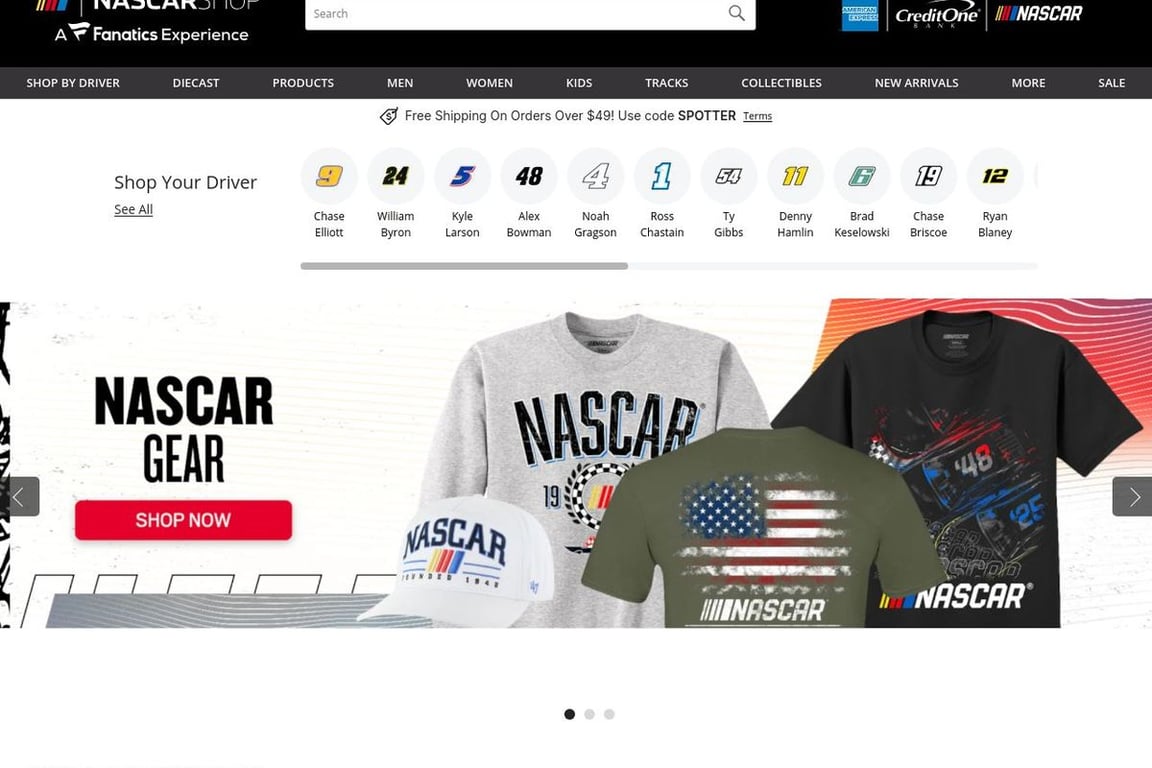
Task: Open Diecast menu
Action: tap(195, 83)
